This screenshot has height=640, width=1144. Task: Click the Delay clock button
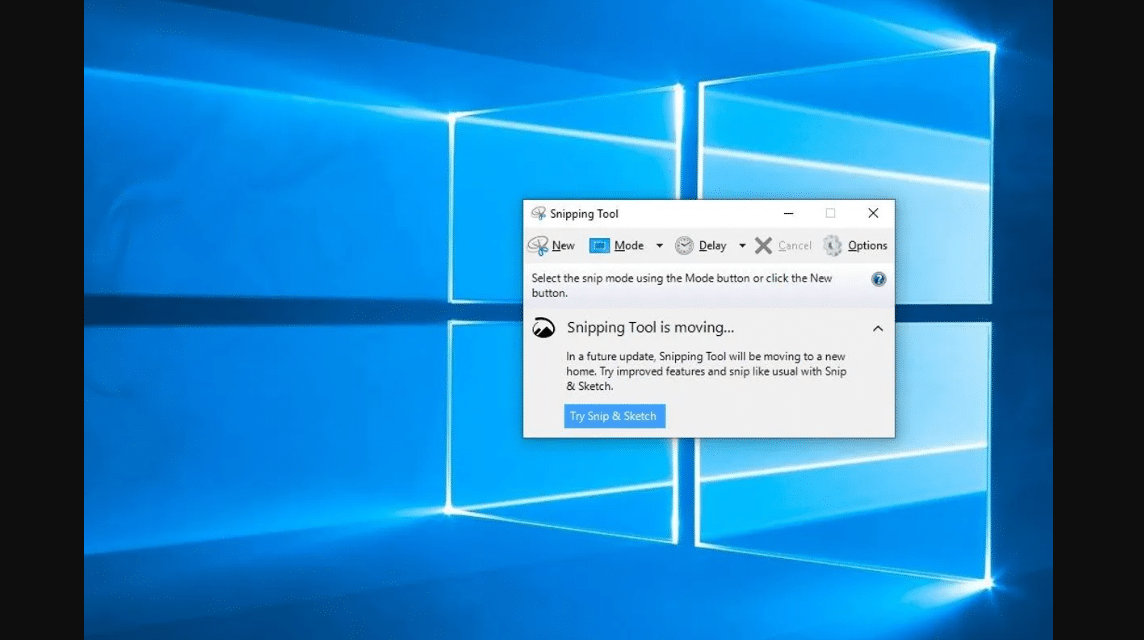pyautogui.click(x=700, y=246)
